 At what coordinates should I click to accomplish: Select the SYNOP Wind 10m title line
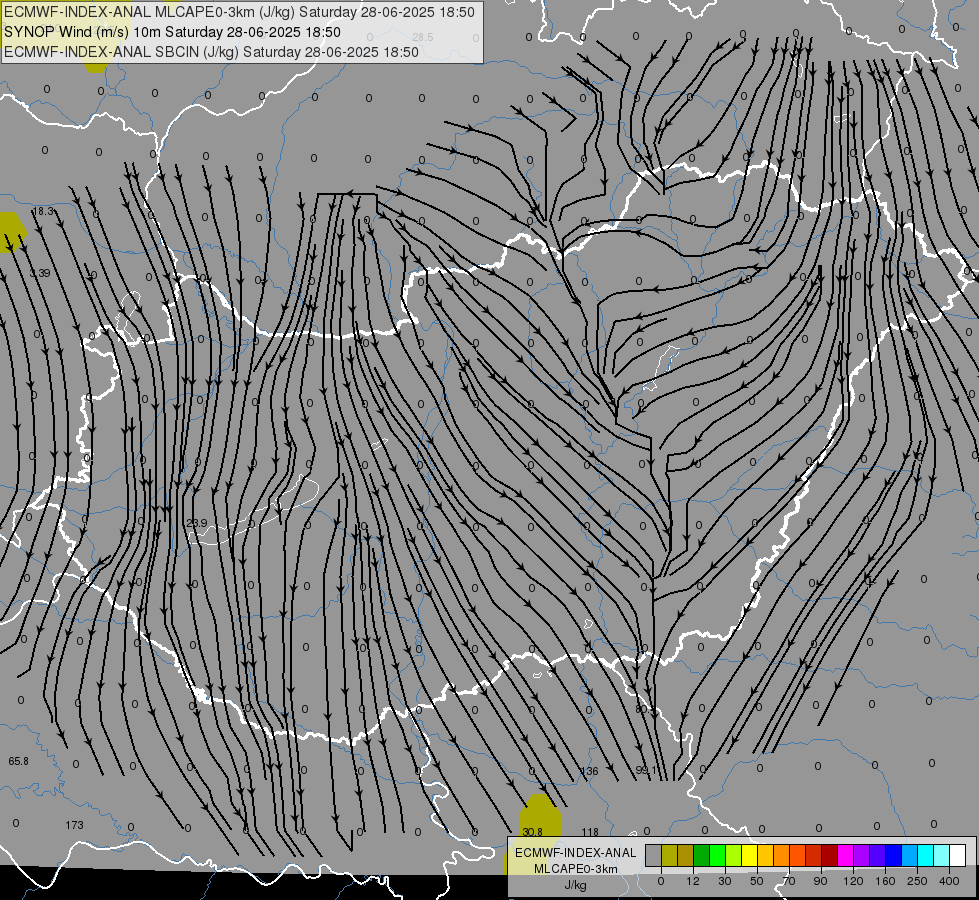tap(172, 32)
